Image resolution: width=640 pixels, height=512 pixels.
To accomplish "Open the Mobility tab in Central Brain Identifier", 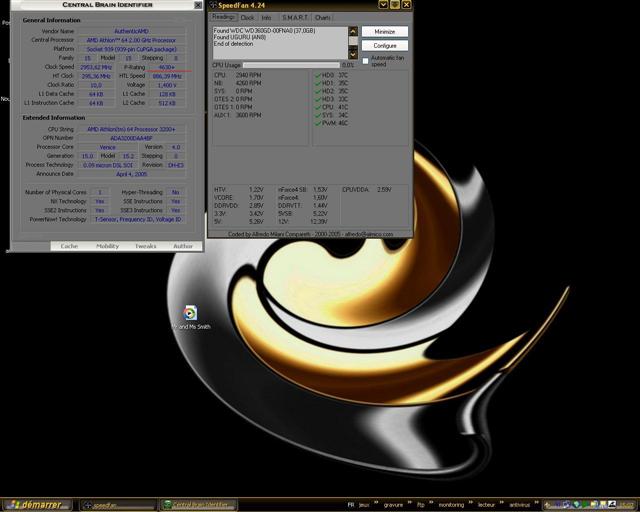I will click(x=107, y=246).
